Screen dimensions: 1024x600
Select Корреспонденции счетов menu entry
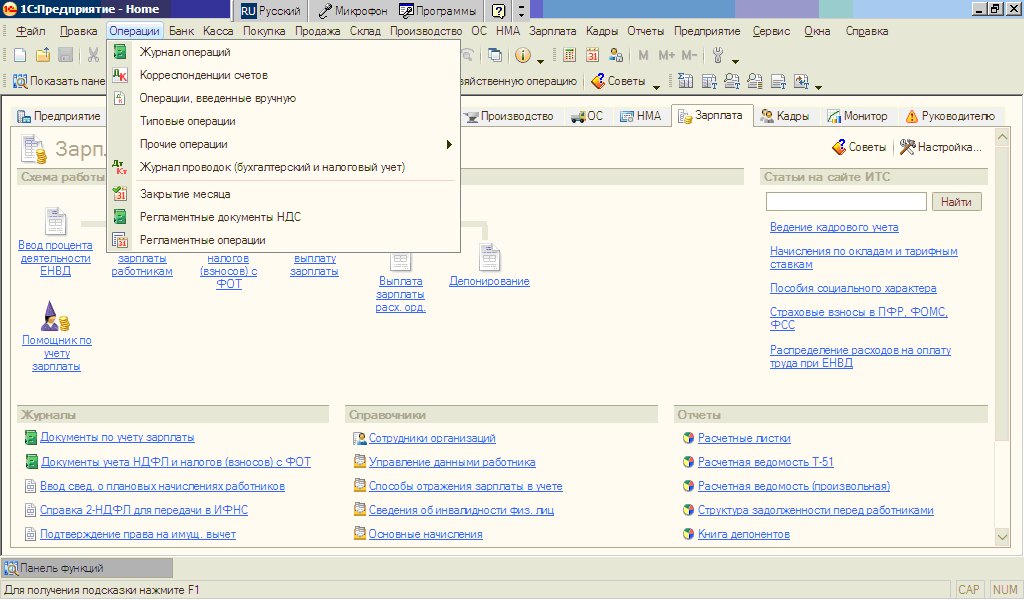pos(283,75)
